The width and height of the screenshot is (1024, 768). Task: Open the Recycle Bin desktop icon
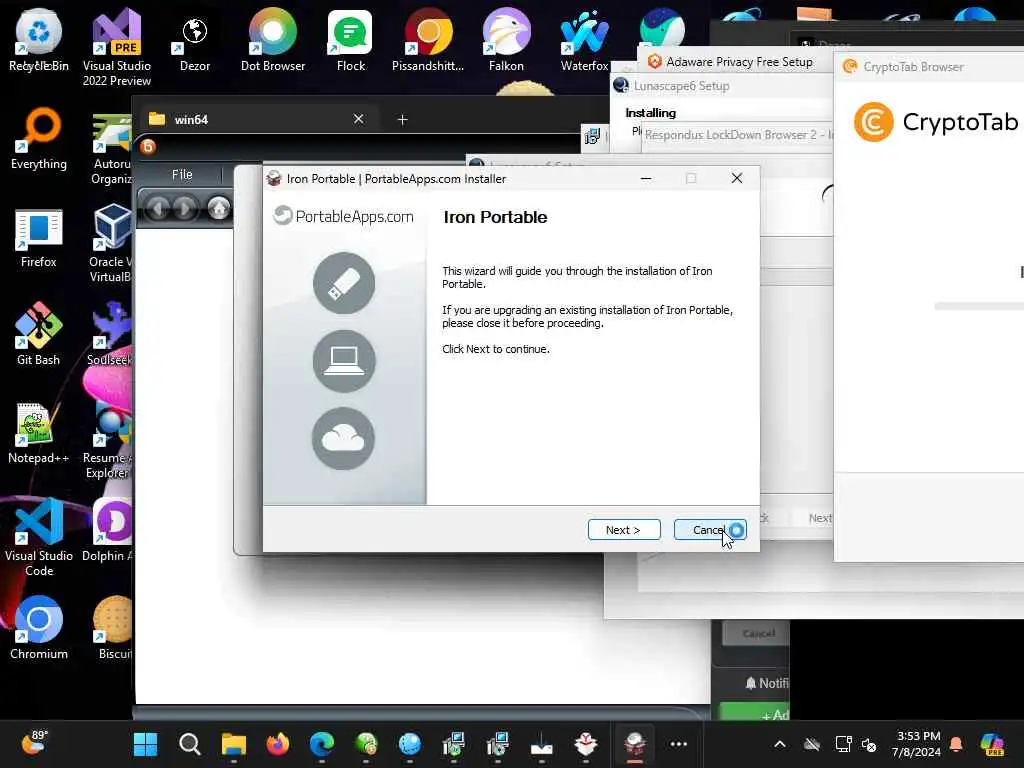(39, 40)
